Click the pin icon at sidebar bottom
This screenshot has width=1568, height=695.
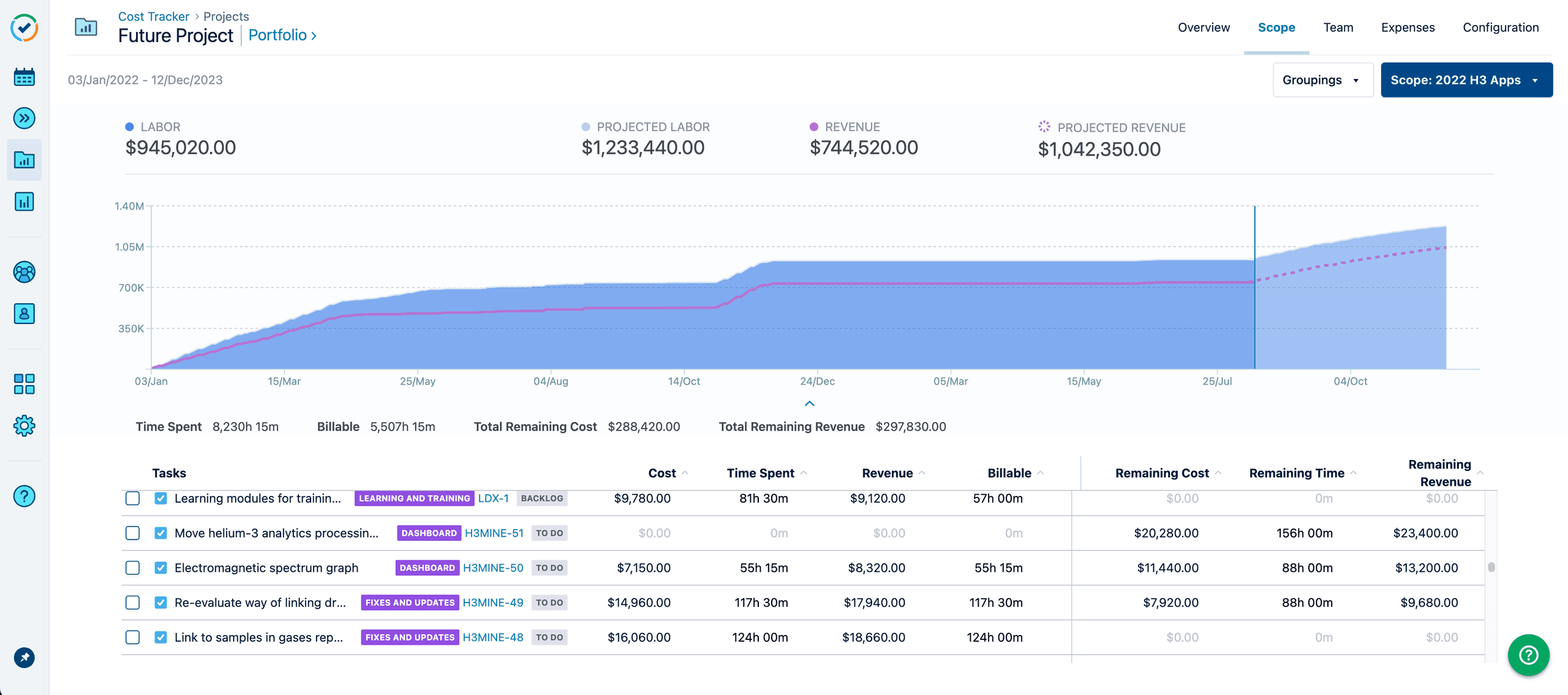point(24,658)
